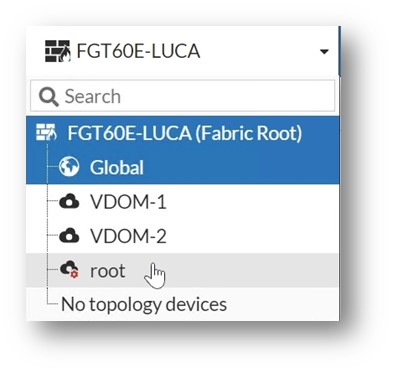Switch to VDOM-2
Viewport: 393px width, 373px height.
pyautogui.click(x=128, y=236)
